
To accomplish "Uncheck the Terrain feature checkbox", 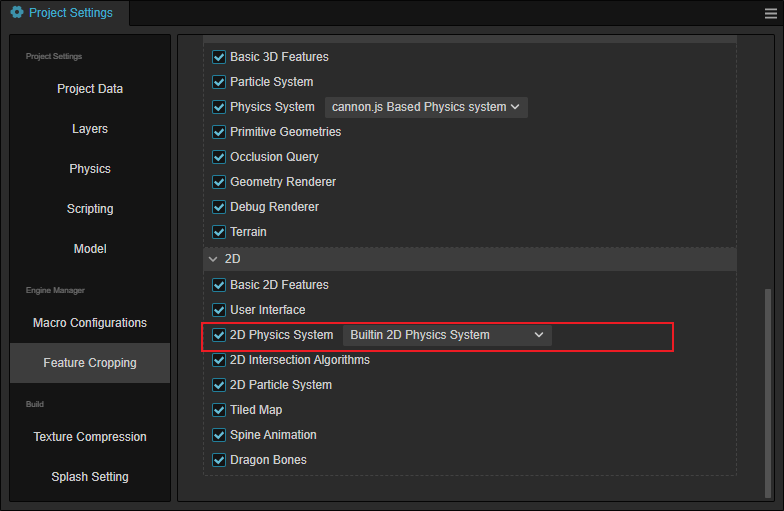I will 219,232.
